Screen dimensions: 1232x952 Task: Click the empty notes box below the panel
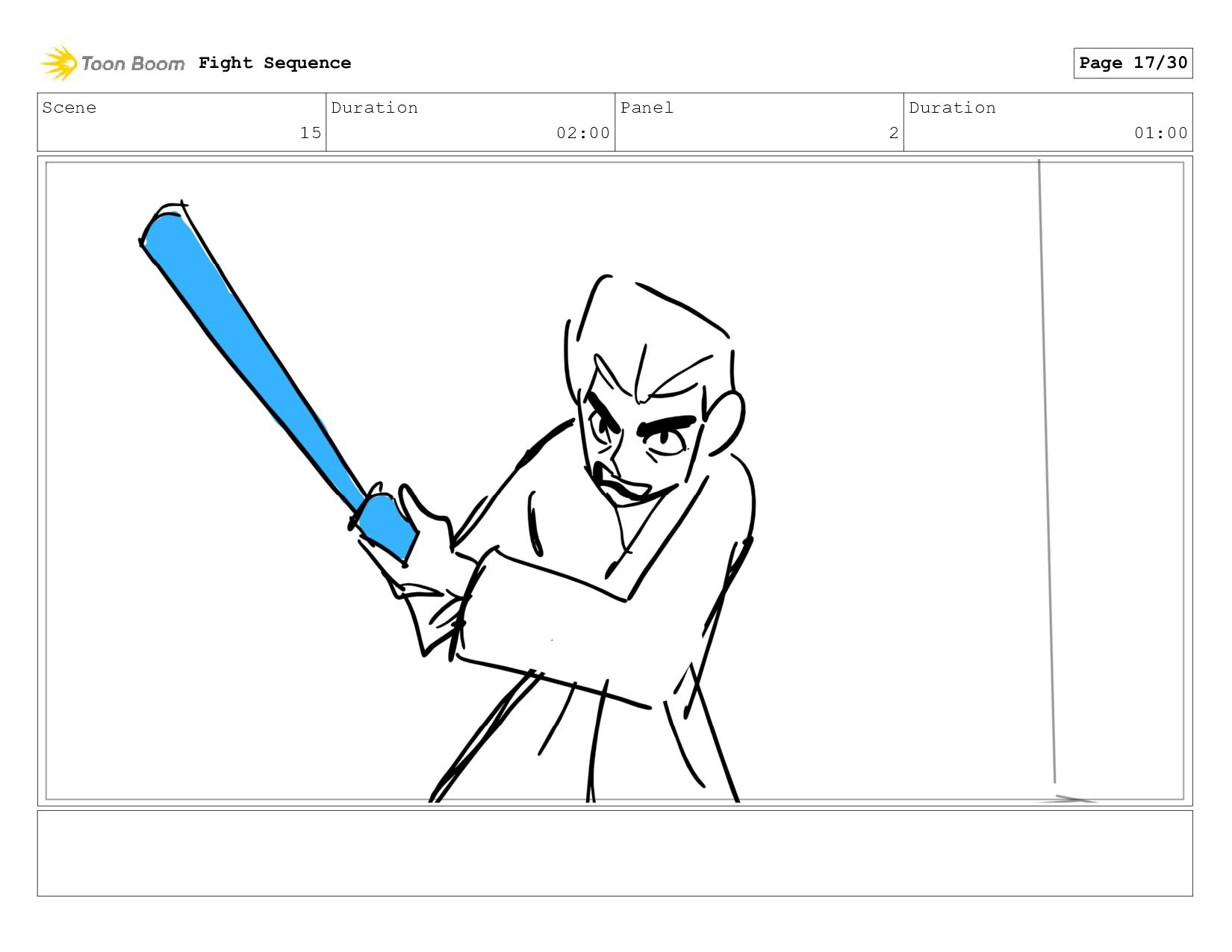point(615,853)
